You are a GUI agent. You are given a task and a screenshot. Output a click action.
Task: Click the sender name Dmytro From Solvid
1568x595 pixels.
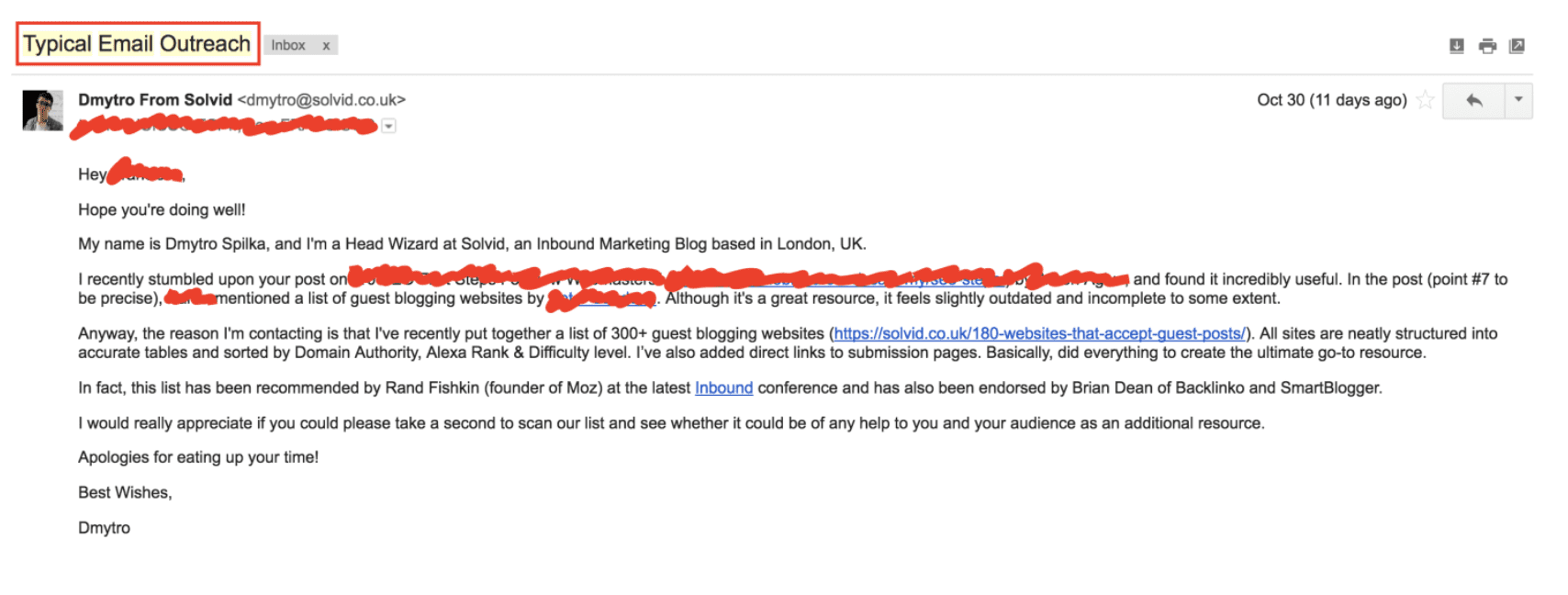pyautogui.click(x=155, y=100)
